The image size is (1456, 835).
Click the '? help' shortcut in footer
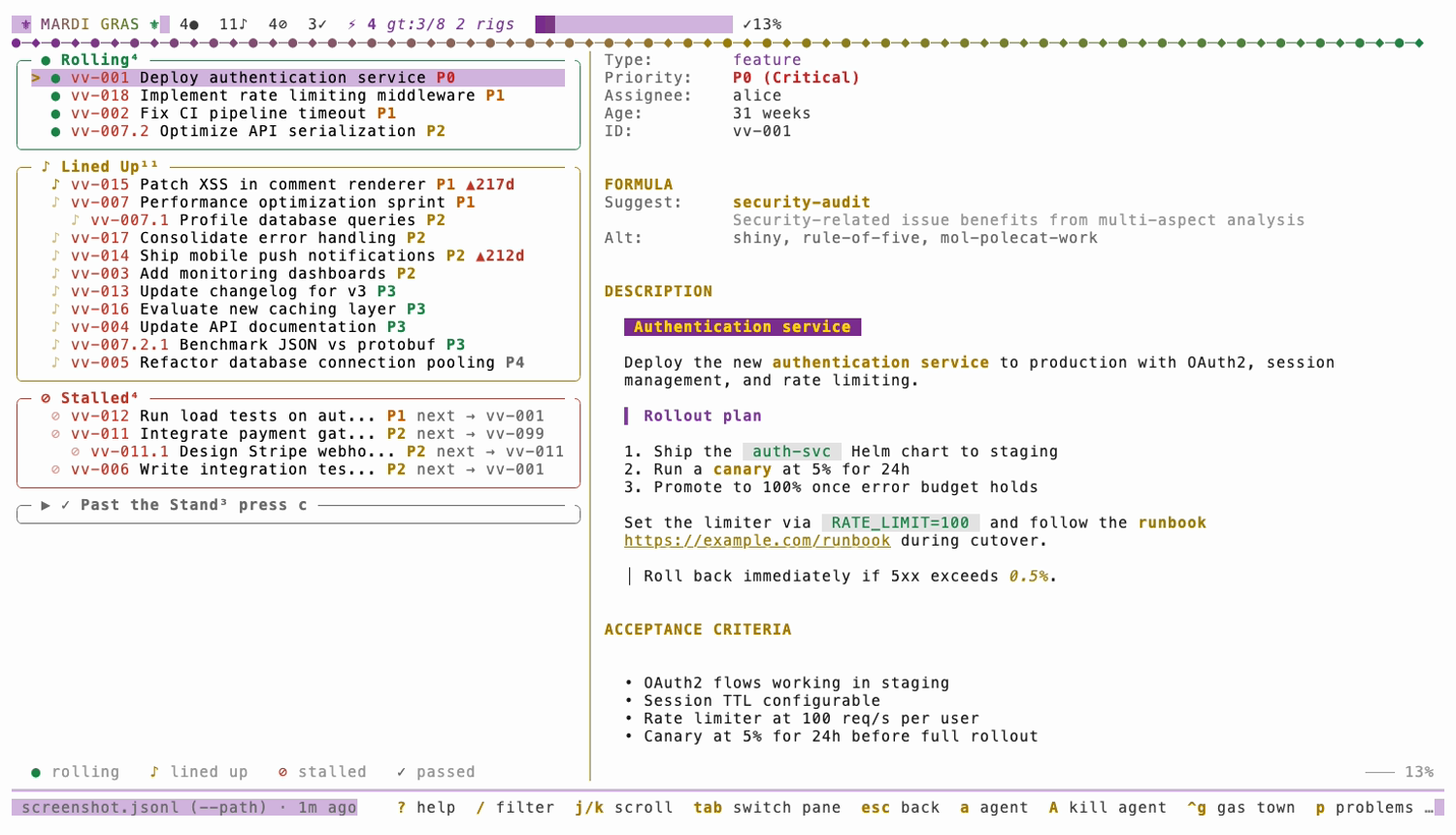426,808
